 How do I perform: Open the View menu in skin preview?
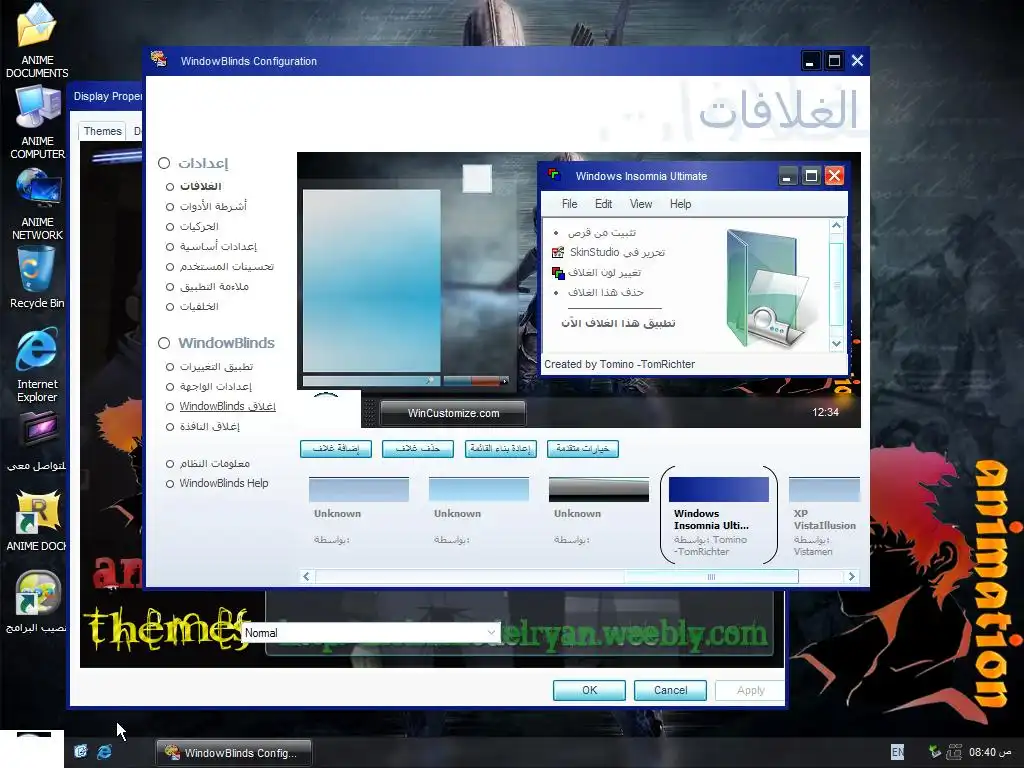641,204
